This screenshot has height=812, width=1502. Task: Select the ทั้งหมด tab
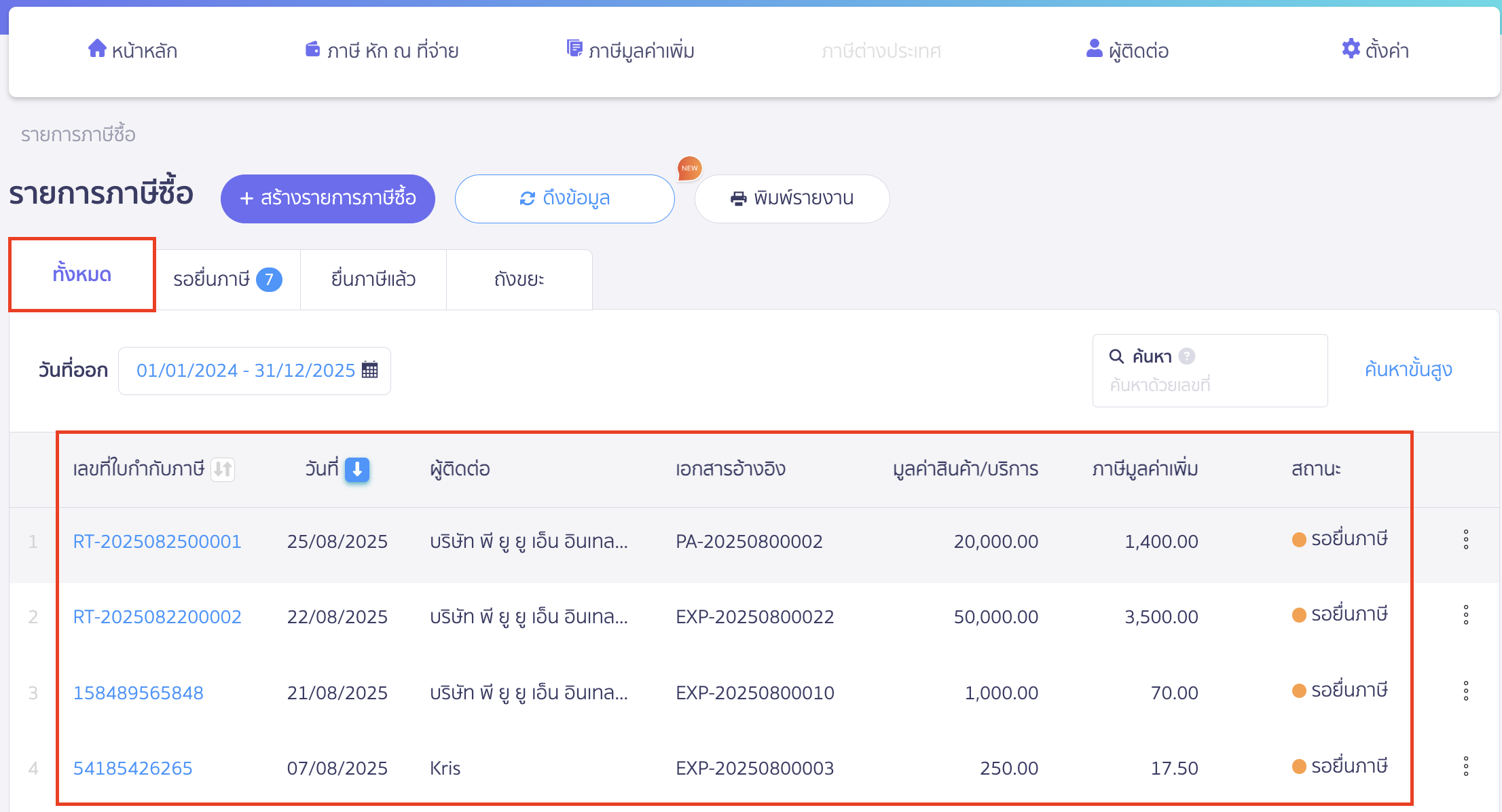pos(82,274)
